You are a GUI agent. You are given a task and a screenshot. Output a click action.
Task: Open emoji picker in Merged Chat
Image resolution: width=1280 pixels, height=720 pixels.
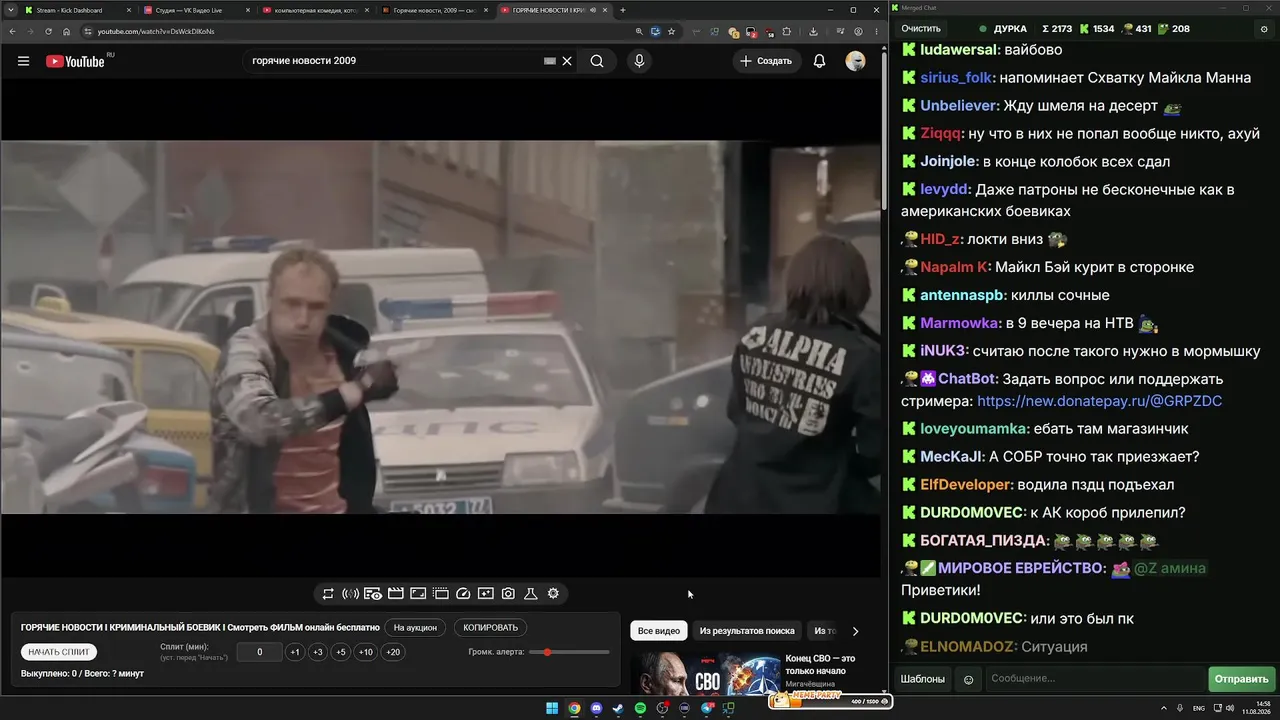[x=968, y=679]
